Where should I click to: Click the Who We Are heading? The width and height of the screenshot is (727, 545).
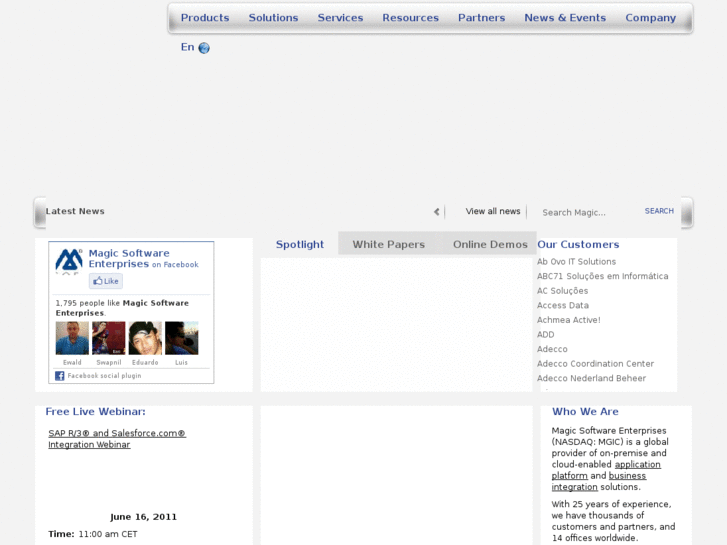tap(585, 411)
